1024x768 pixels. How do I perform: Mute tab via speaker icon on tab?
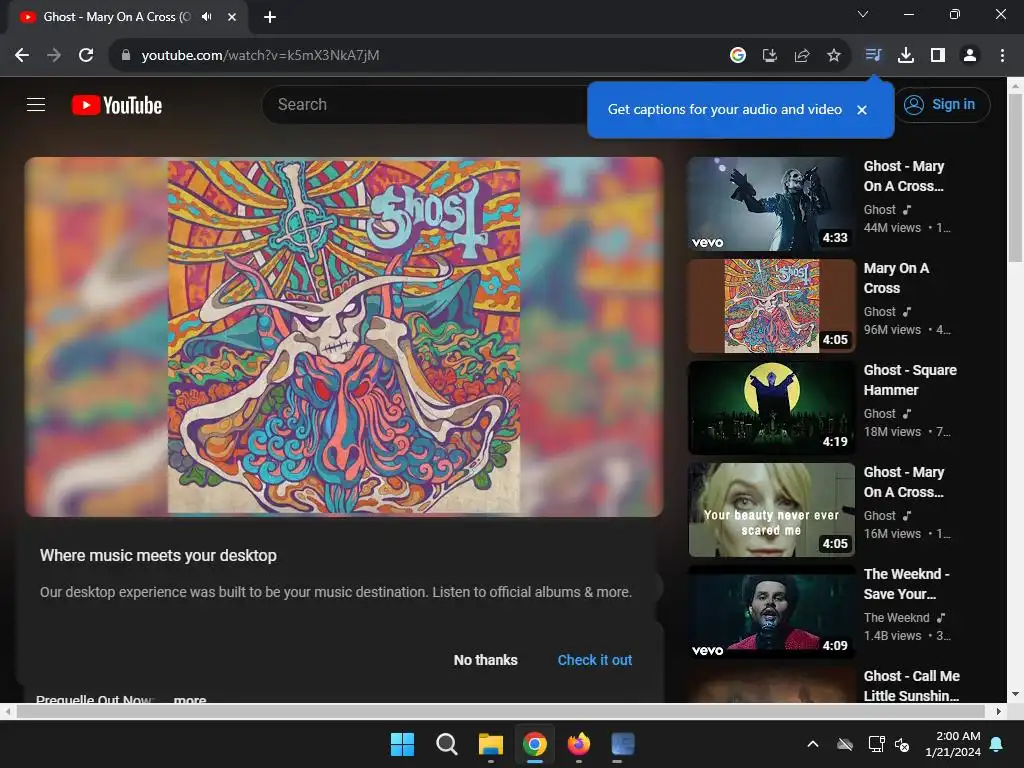coord(207,17)
